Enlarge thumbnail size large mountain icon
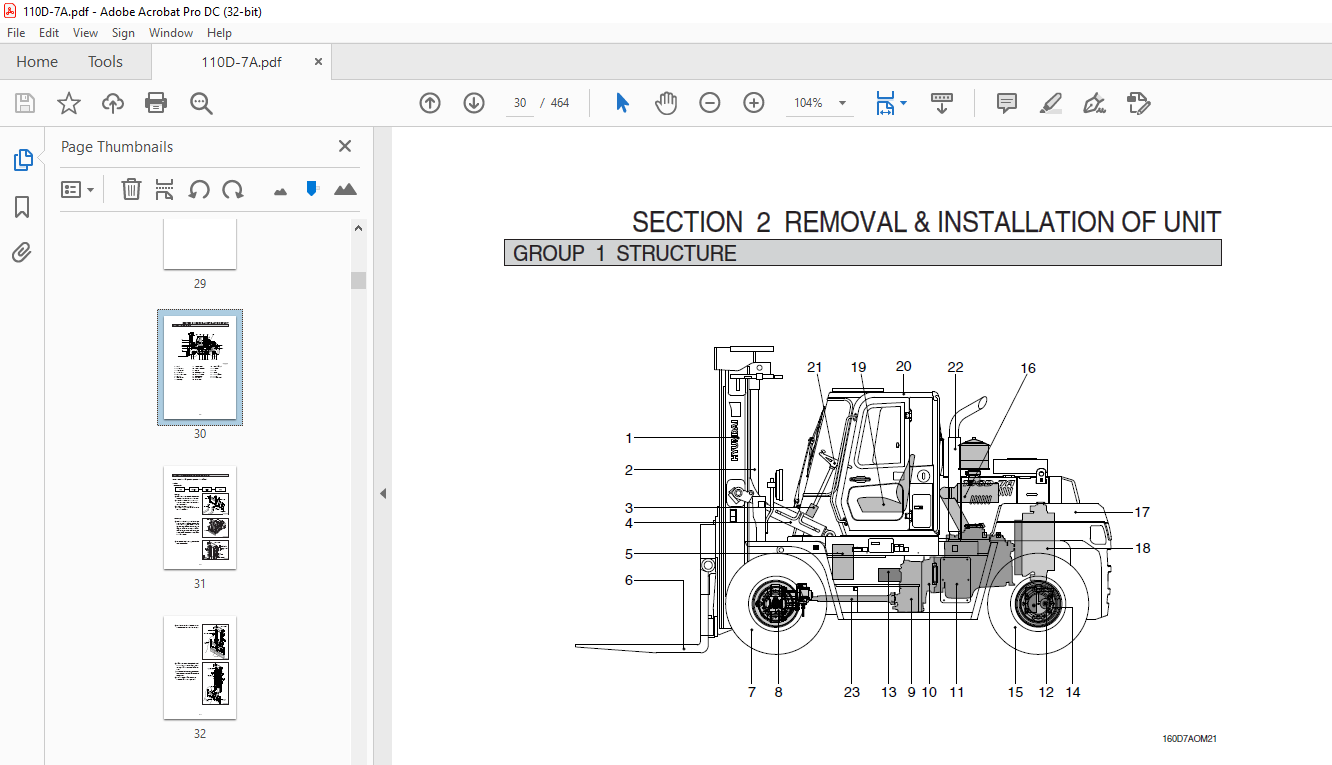Screen dimensions: 1332x765 point(345,189)
